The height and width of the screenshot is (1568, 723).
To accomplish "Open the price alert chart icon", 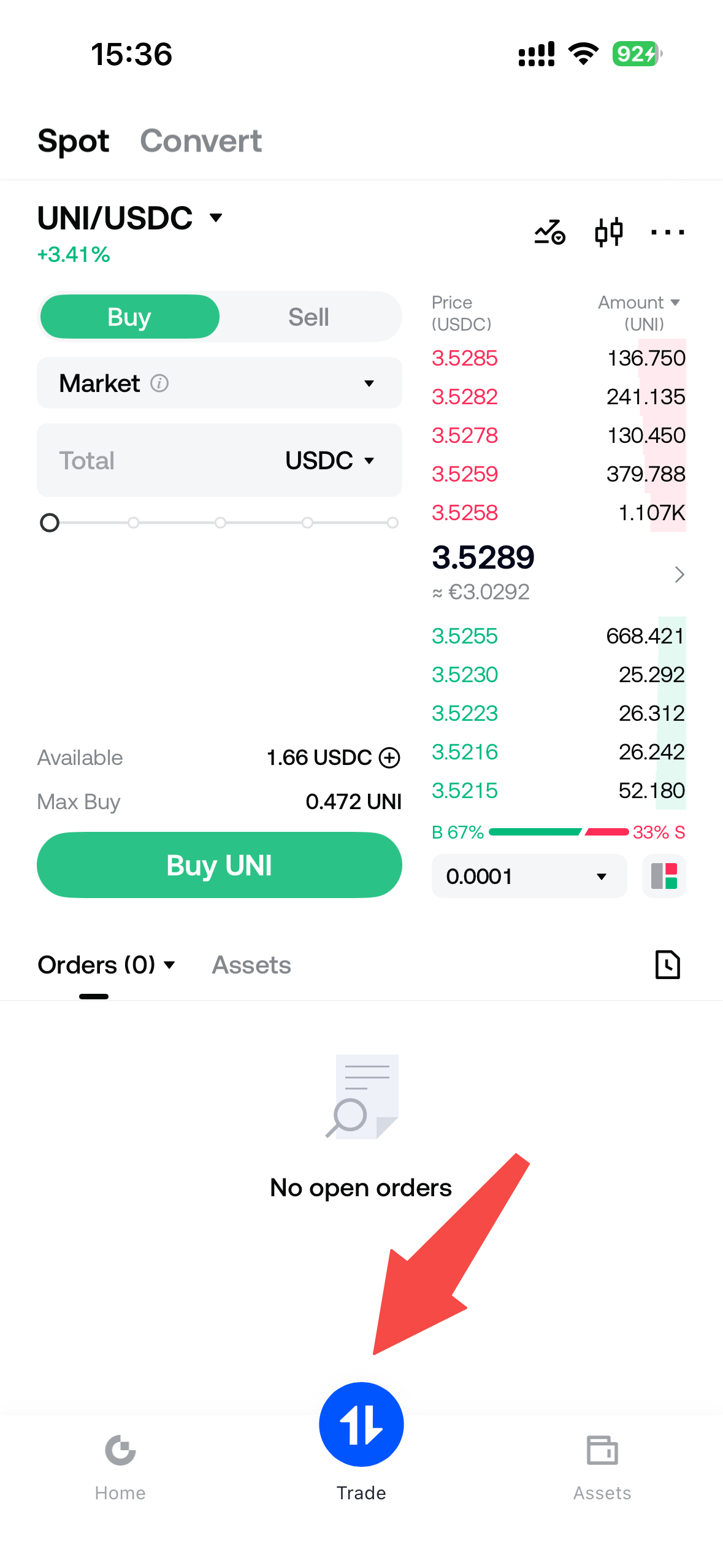I will tap(549, 233).
